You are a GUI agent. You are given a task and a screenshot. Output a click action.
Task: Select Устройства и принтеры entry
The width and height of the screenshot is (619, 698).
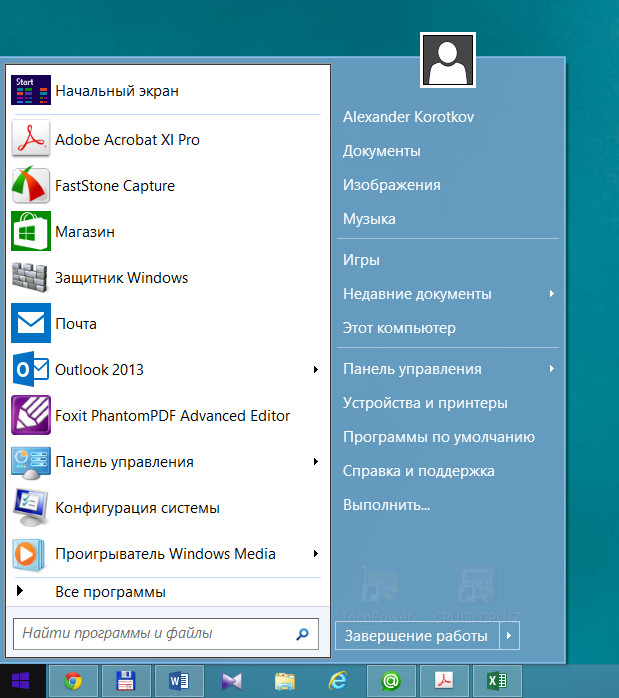(425, 403)
